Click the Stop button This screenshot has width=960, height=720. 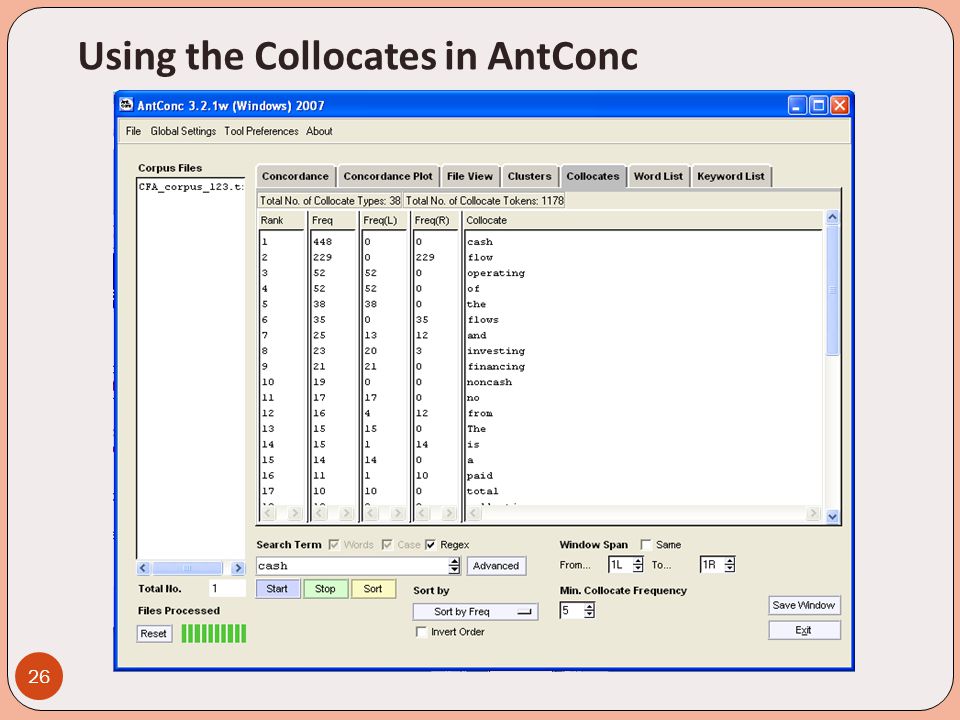click(325, 588)
